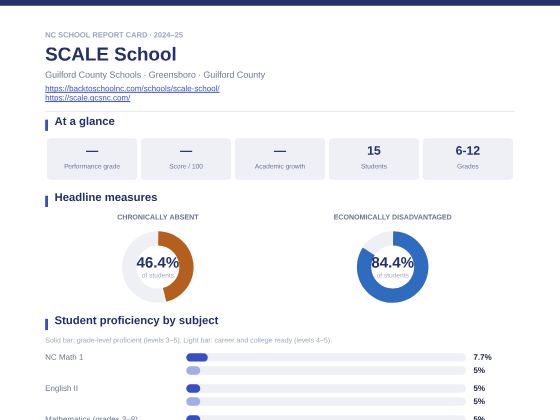Screen dimensions: 560x420
Task: Click the Headline measures heading
Action: 106,197
